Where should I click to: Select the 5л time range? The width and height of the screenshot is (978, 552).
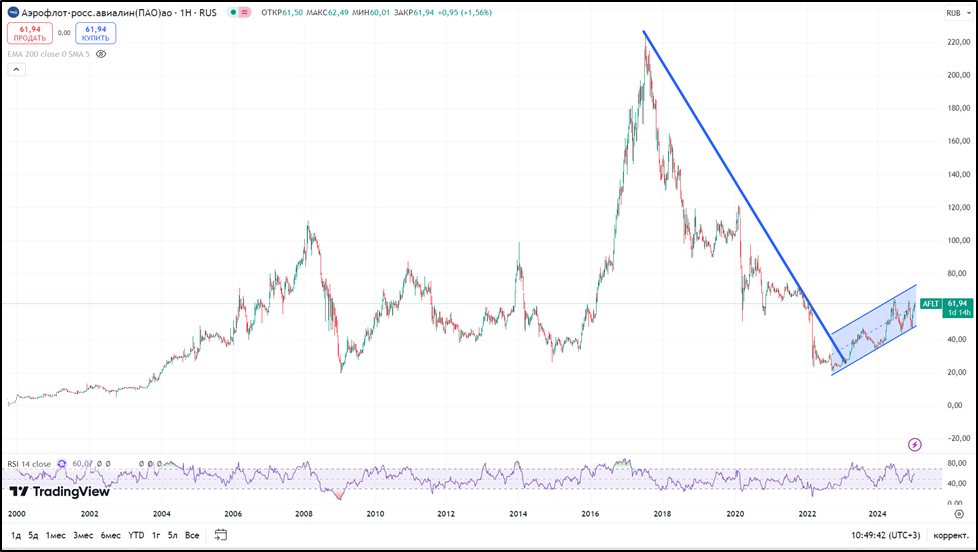(x=173, y=535)
